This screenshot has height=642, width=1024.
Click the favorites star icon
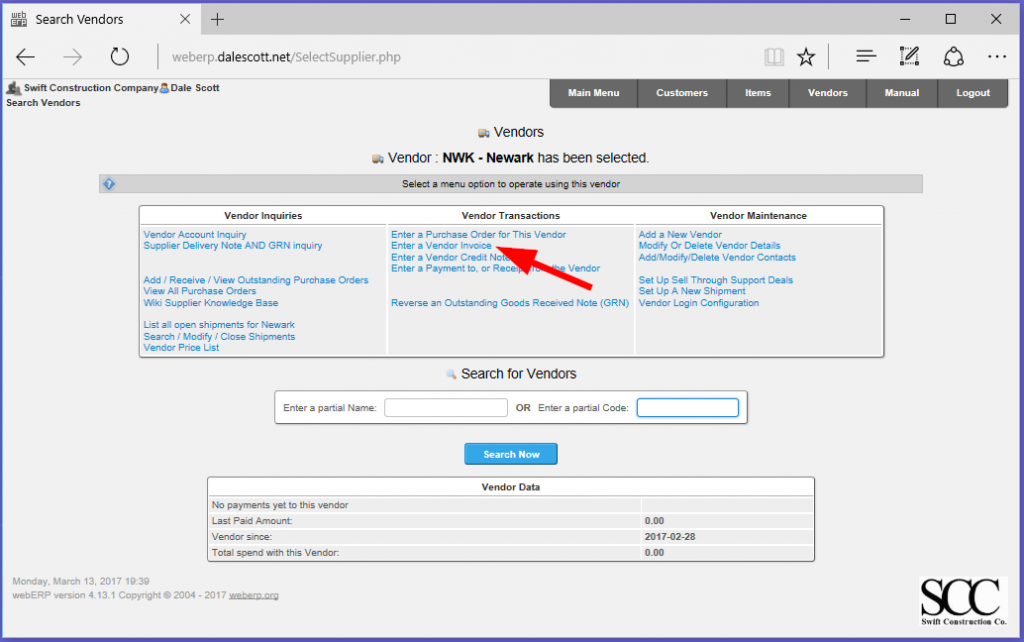tap(805, 57)
